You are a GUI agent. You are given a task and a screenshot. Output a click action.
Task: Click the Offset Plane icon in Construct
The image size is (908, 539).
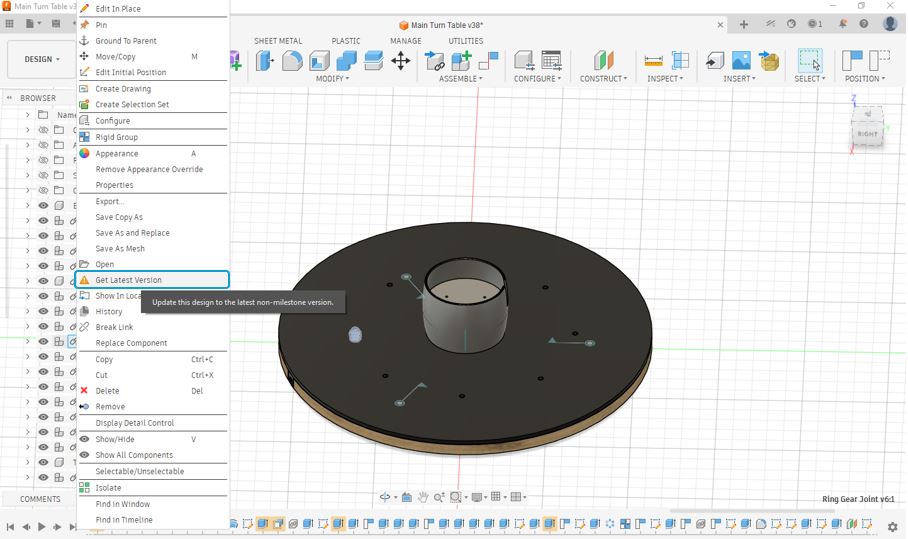point(603,60)
